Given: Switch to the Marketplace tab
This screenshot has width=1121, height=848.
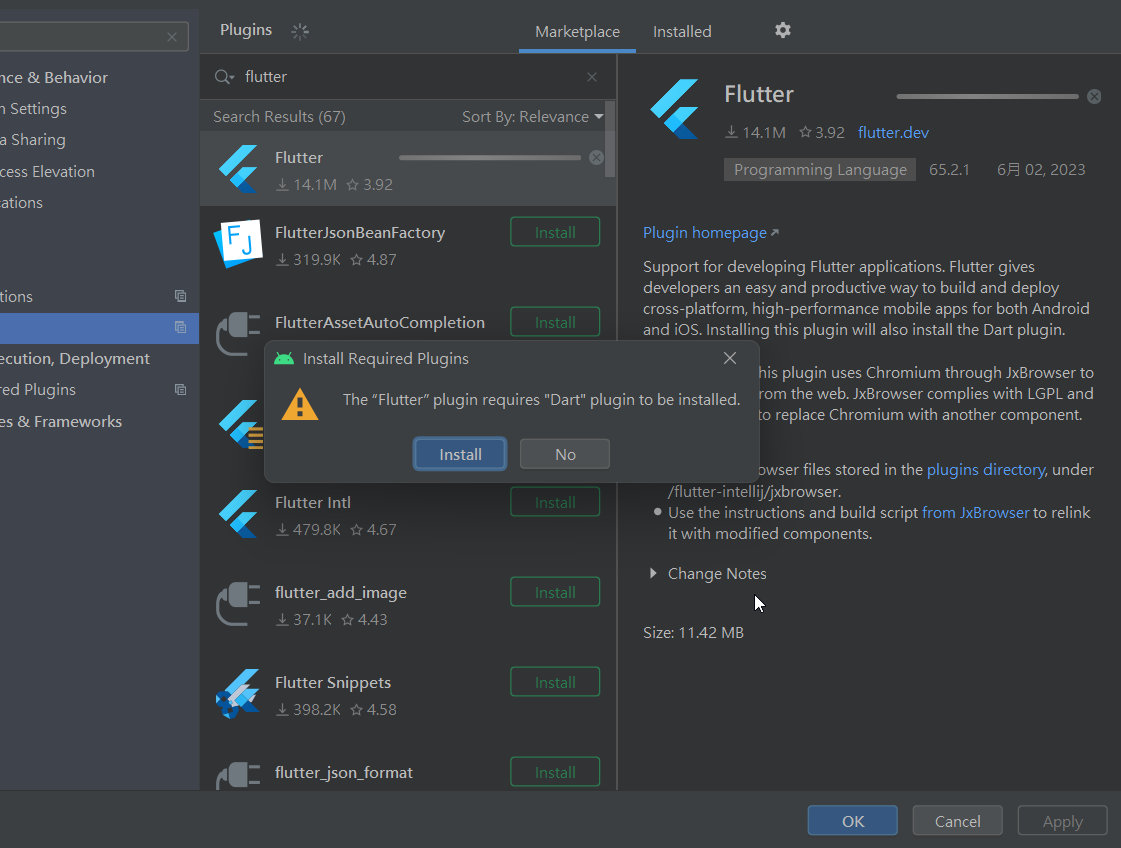Looking at the screenshot, I should click(x=577, y=31).
